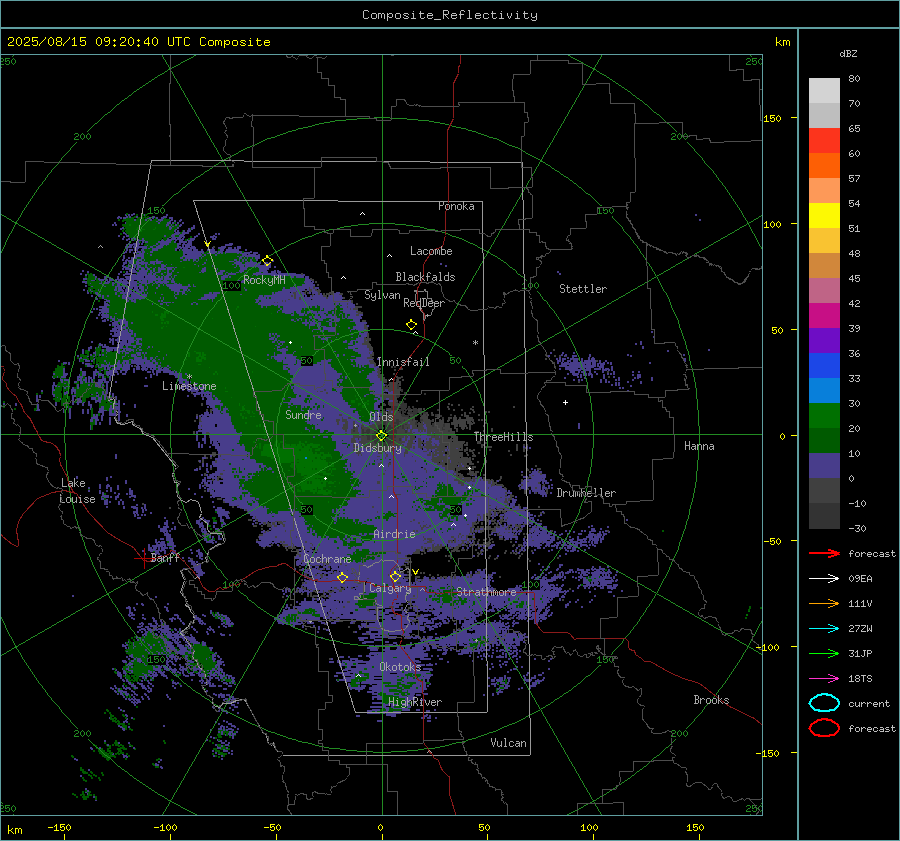Click the HighRiver town label
Image resolution: width=900 pixels, height=841 pixels.
point(414,702)
